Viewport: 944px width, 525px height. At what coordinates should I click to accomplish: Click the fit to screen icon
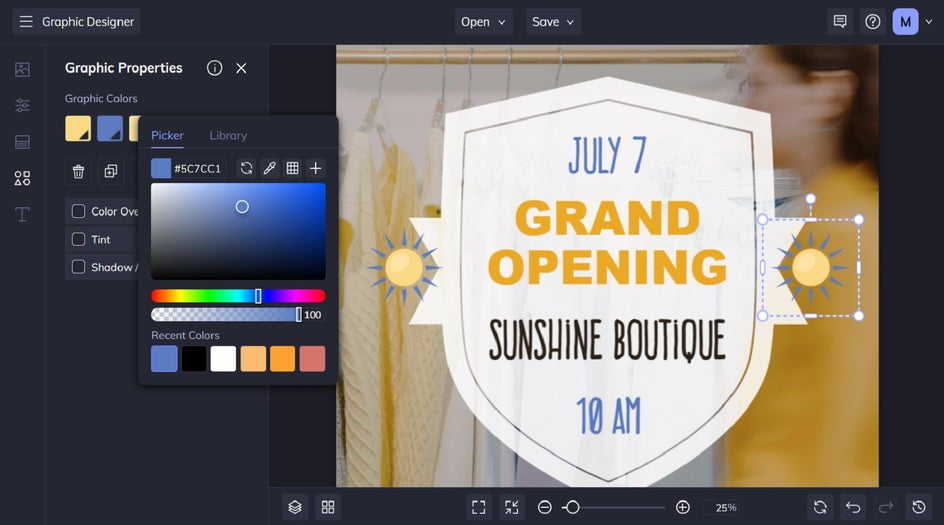click(479, 508)
